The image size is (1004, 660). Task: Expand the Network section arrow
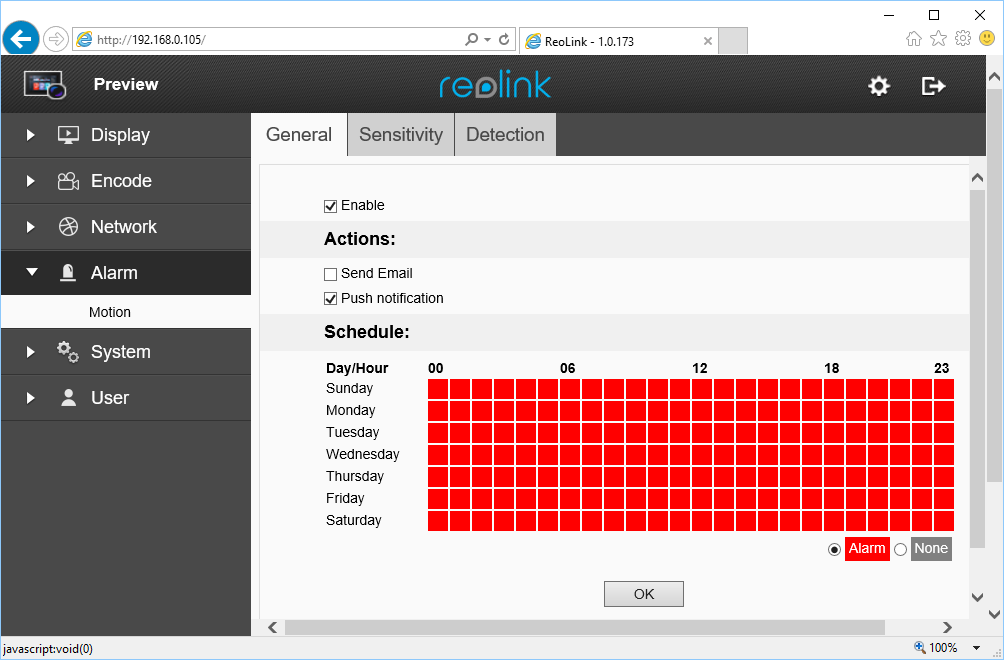(30, 227)
